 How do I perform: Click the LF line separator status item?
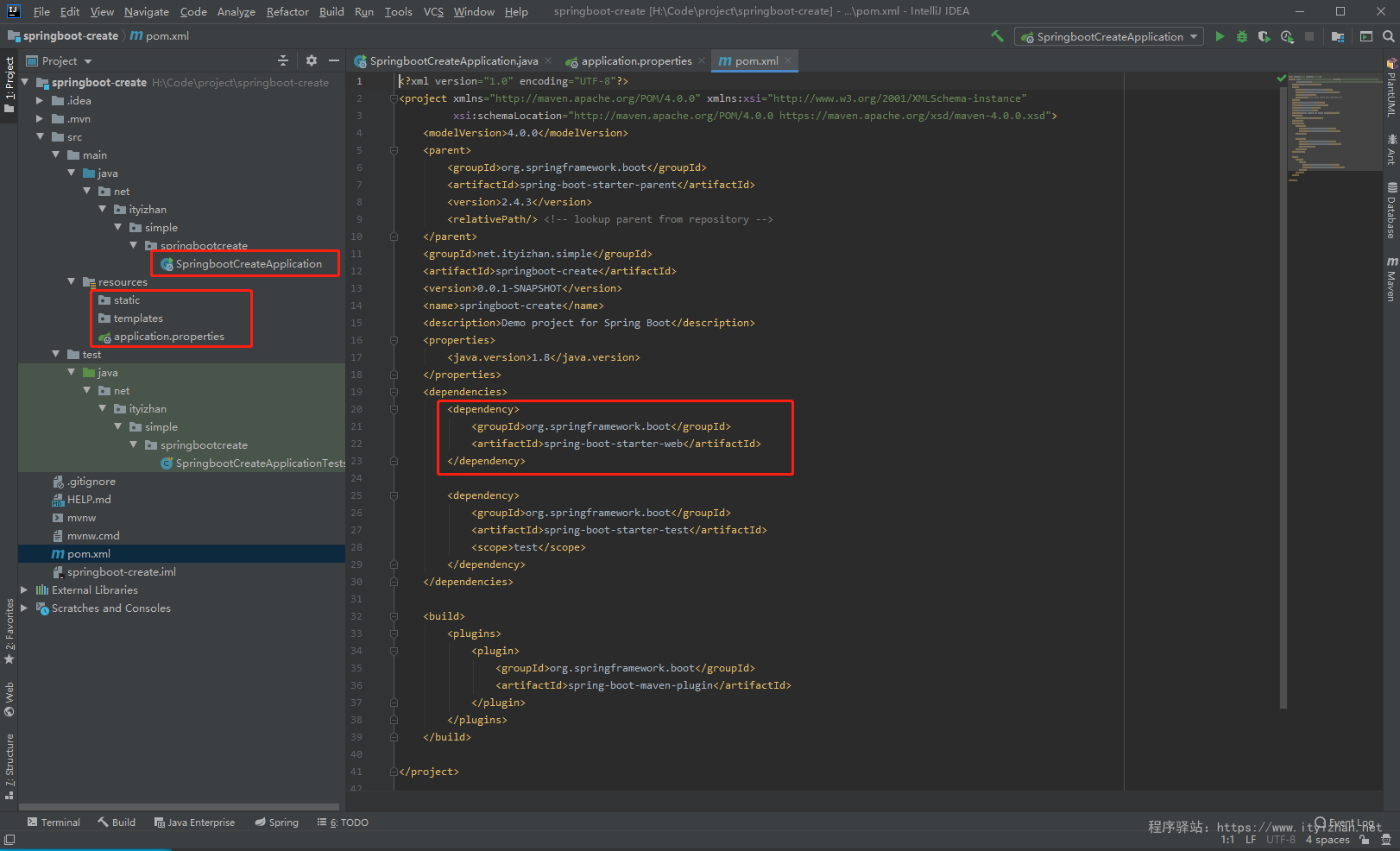coord(1251,840)
